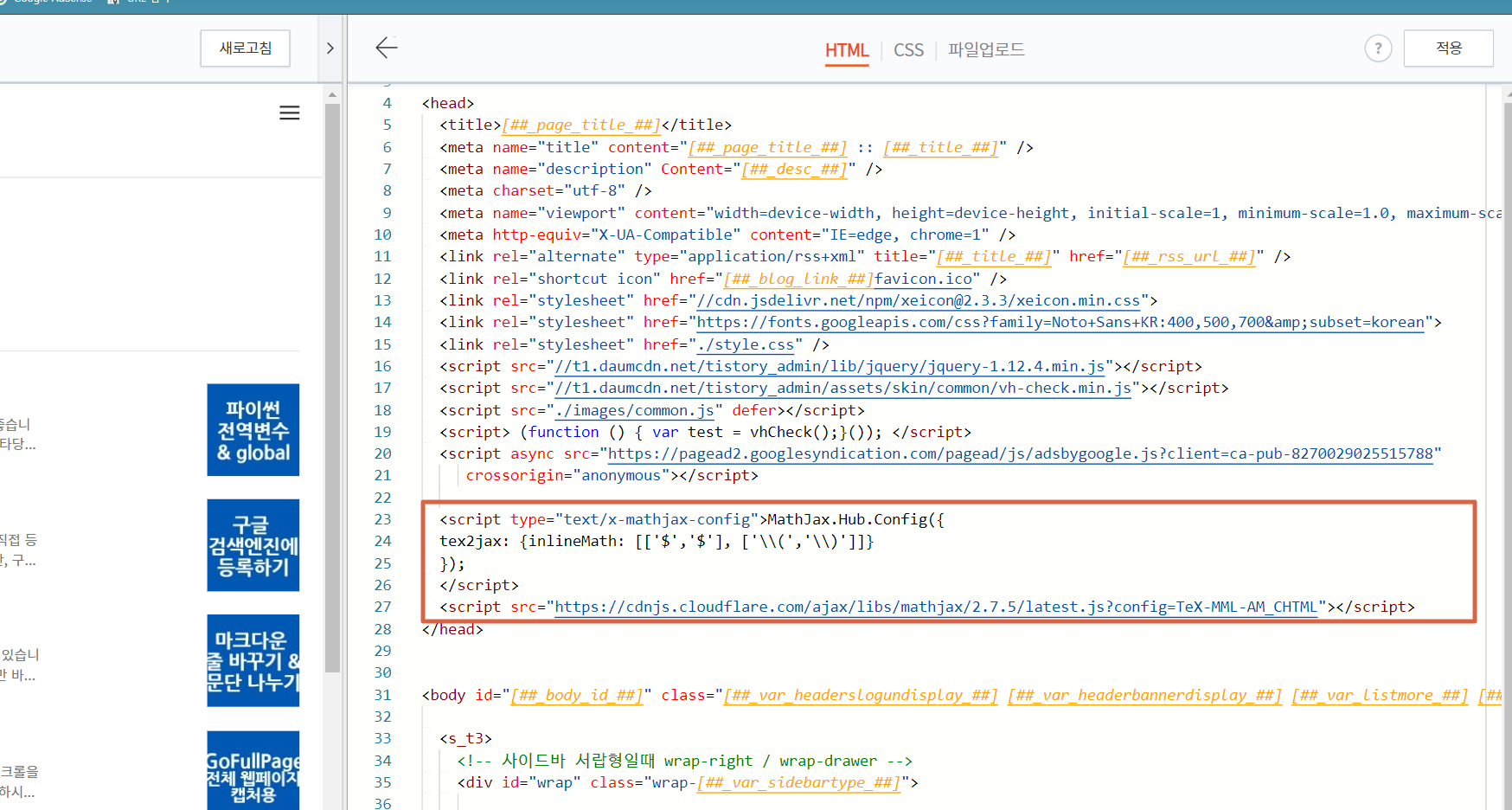Viewport: 1512px width, 810px height.
Task: Click the crossorigin anonymous attribute
Action: 568,475
